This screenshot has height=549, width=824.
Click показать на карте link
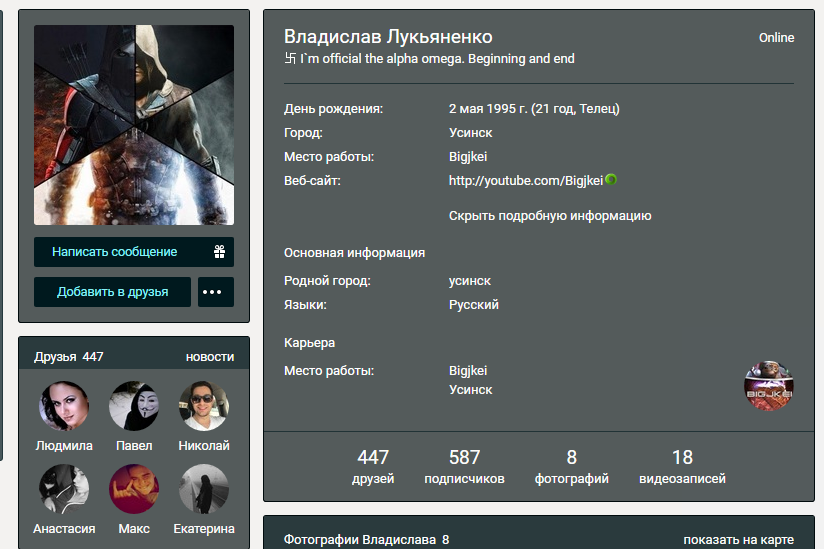point(738,540)
